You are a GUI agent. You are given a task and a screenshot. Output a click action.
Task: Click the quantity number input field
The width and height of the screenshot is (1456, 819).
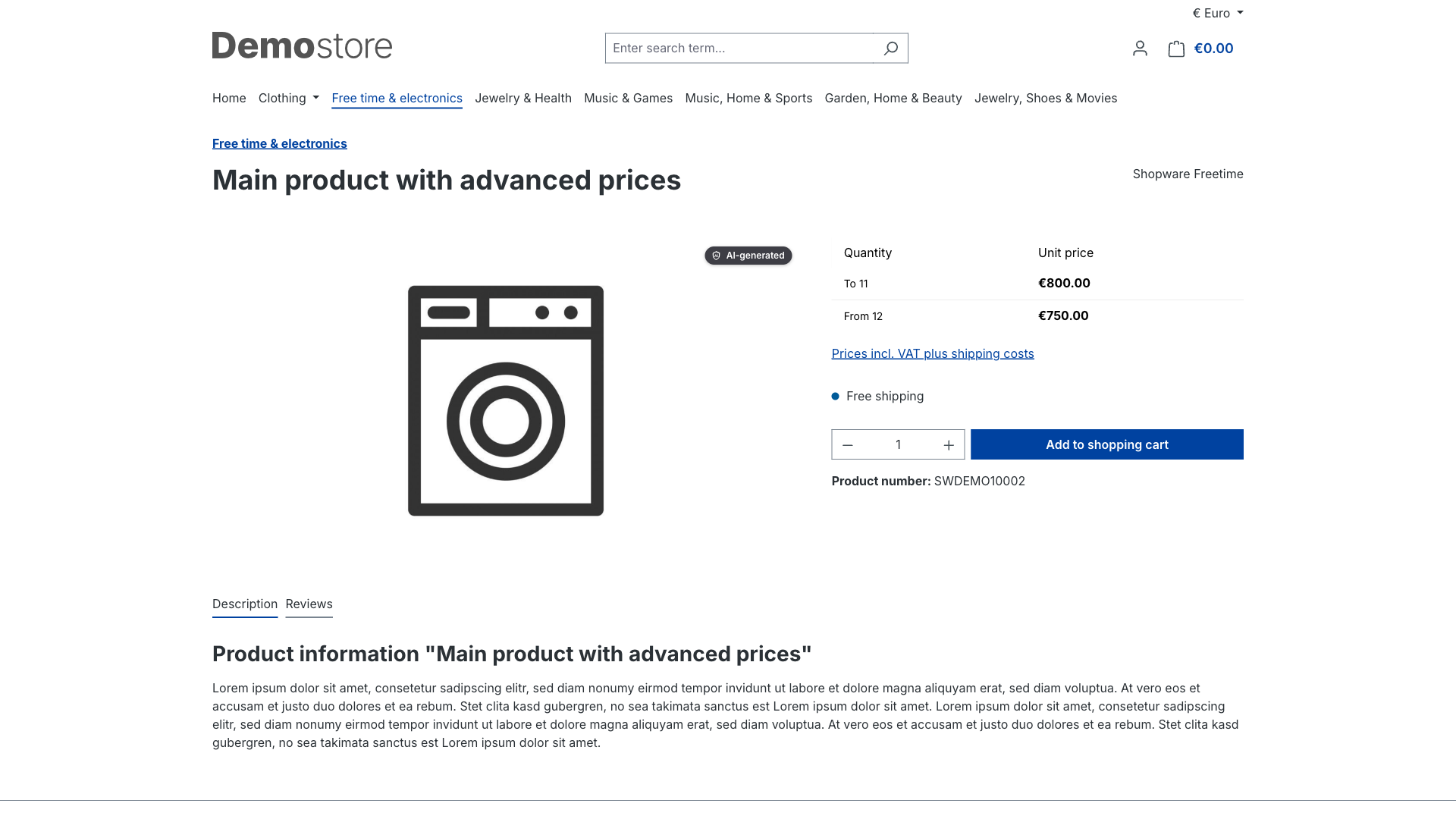click(899, 444)
